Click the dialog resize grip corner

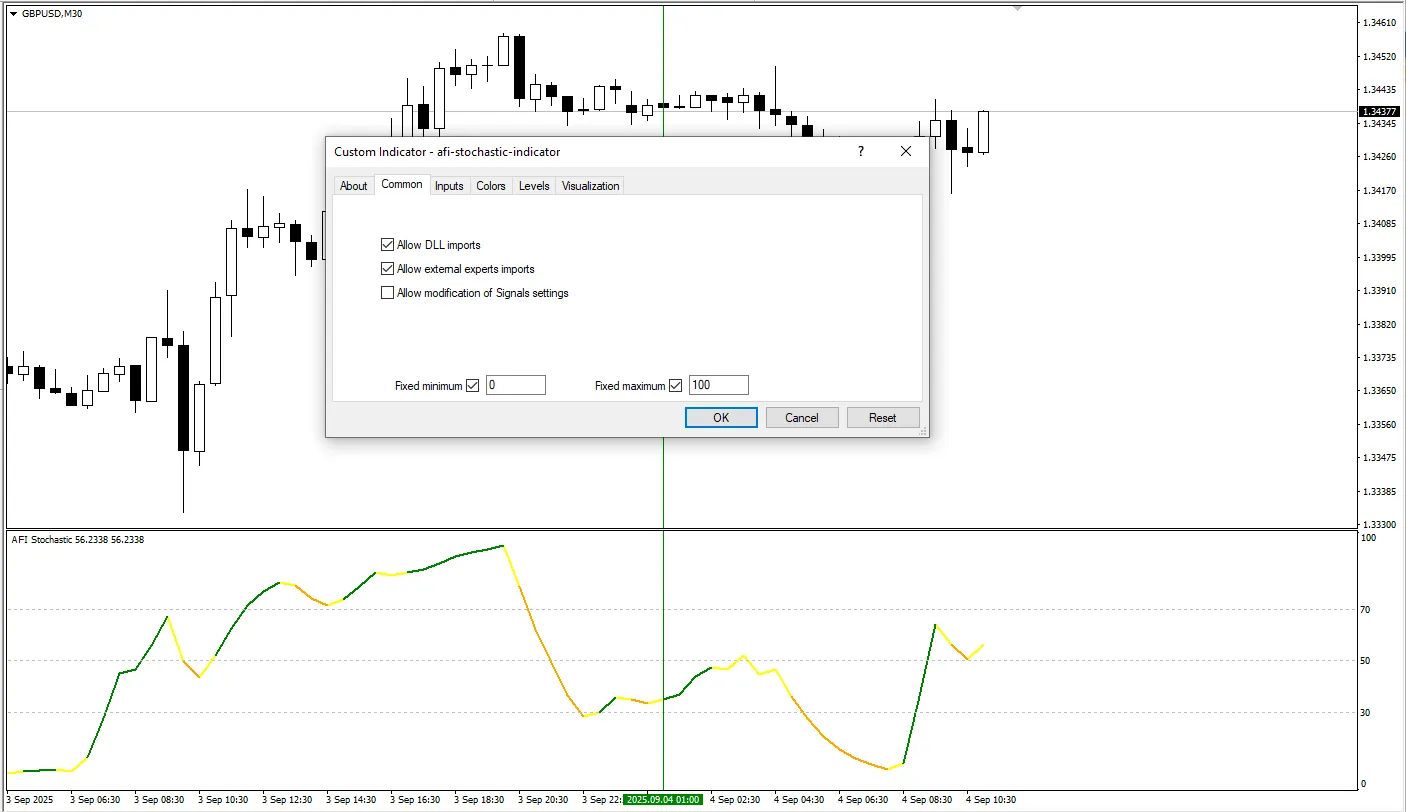924,431
